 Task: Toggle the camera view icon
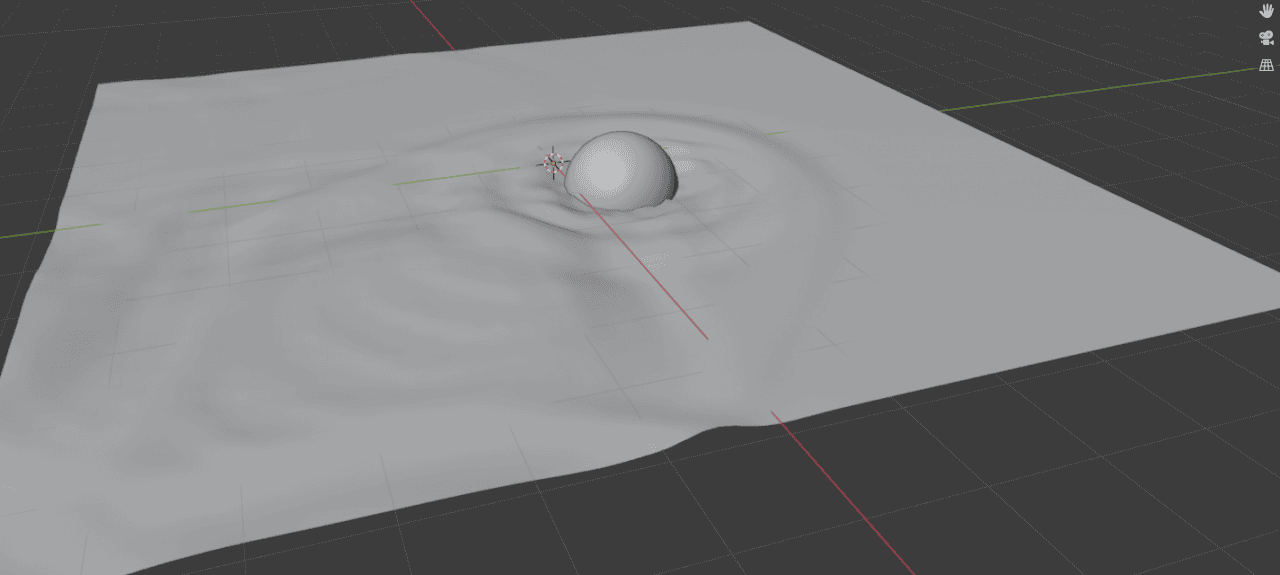[1266, 38]
